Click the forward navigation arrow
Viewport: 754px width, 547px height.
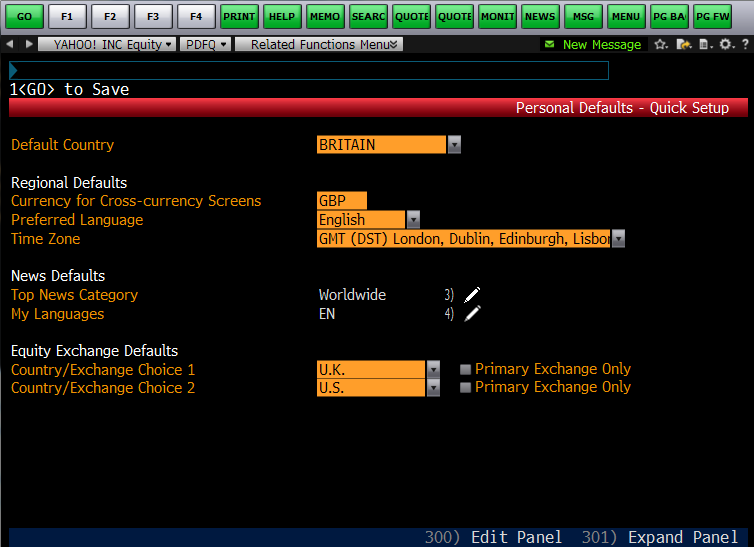point(28,45)
